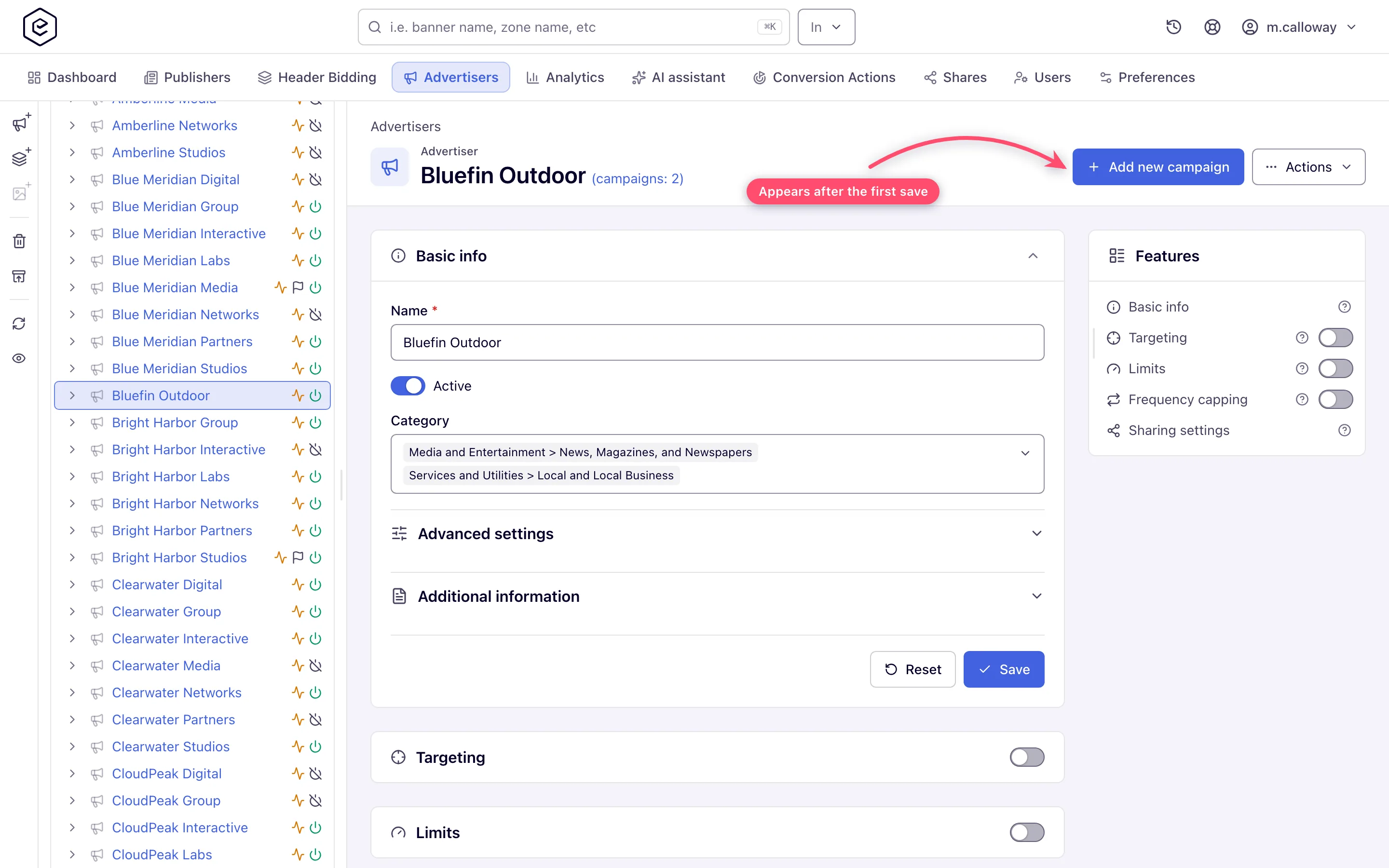Click the eye icon in left sidebar
Viewport: 1389px width, 868px height.
click(19, 358)
